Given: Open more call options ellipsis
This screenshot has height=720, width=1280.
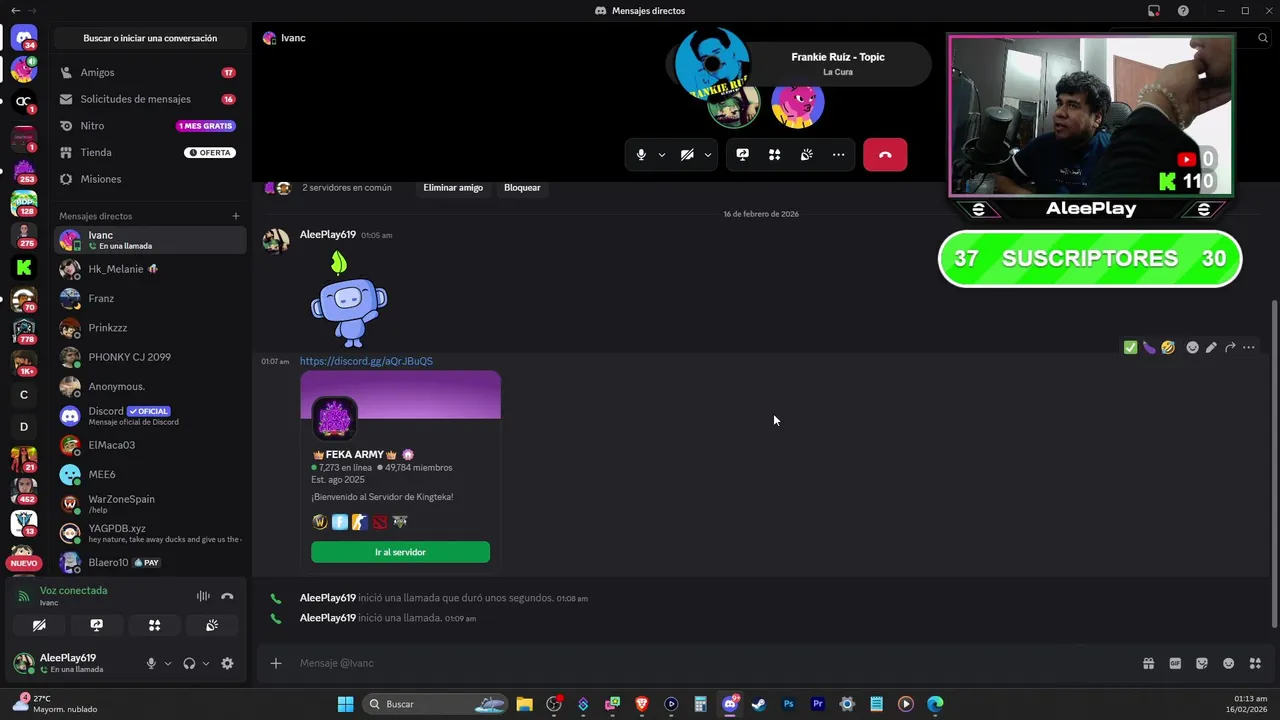Looking at the screenshot, I should click(x=838, y=155).
